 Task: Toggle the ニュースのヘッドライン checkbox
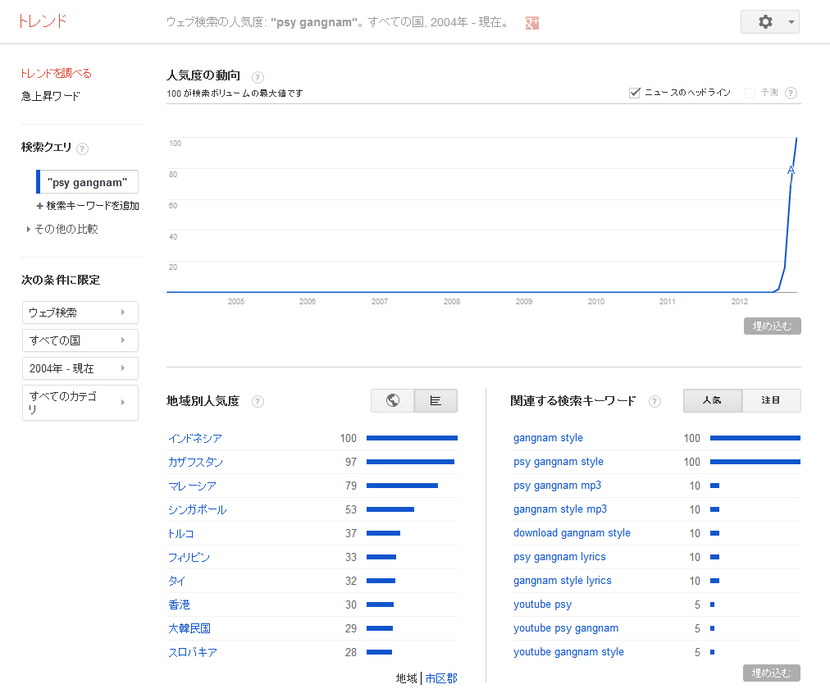634,93
